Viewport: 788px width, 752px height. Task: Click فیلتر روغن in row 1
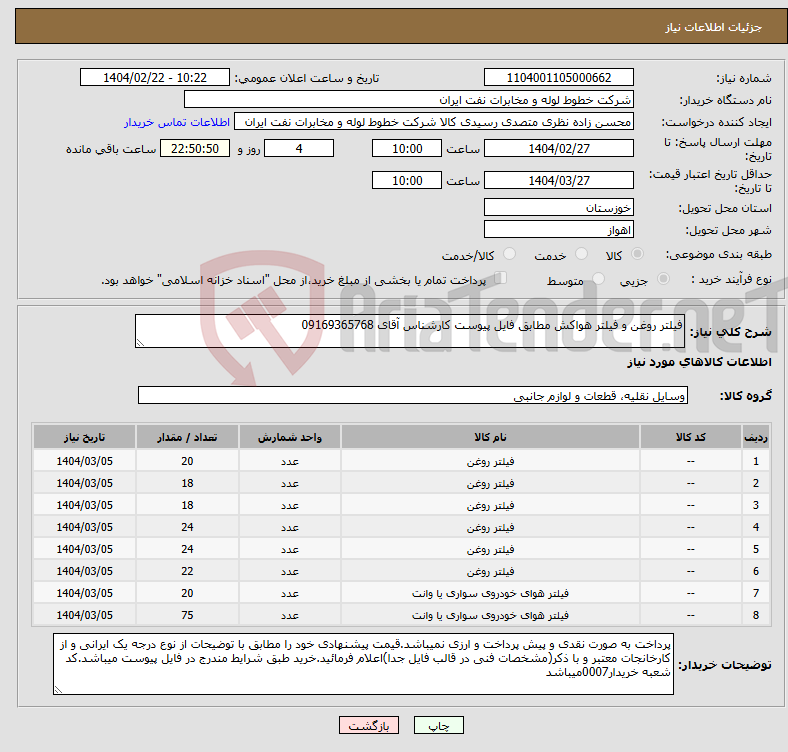[x=490, y=461]
